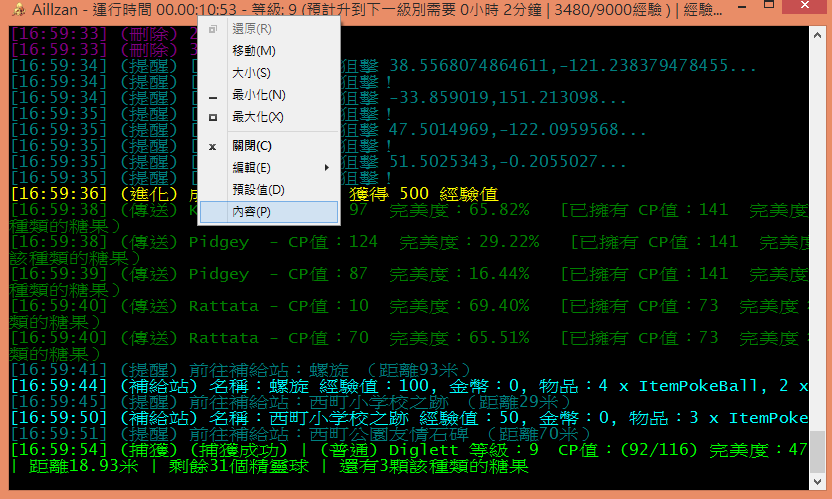832x499 pixels.
Task: Choose 移動(M) from the system menu
Action: 269,51
